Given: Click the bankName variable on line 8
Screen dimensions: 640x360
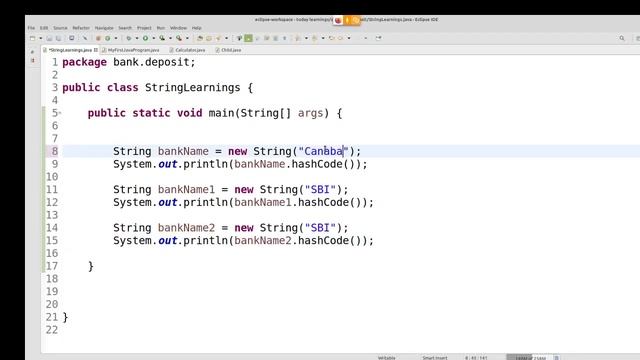Looking at the screenshot, I should click(x=183, y=151).
